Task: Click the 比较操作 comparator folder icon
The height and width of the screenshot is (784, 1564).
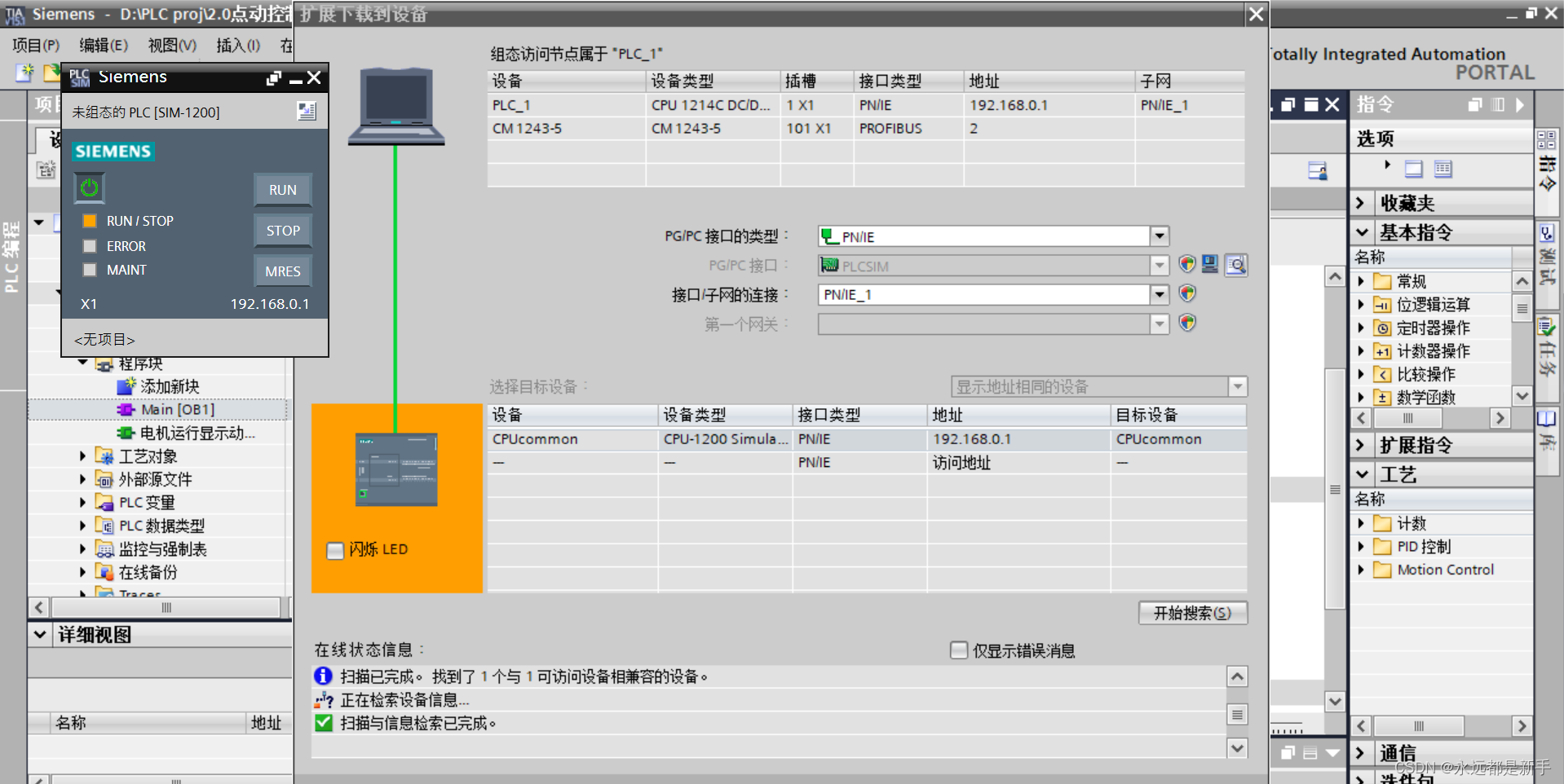Action: pyautogui.click(x=1382, y=374)
